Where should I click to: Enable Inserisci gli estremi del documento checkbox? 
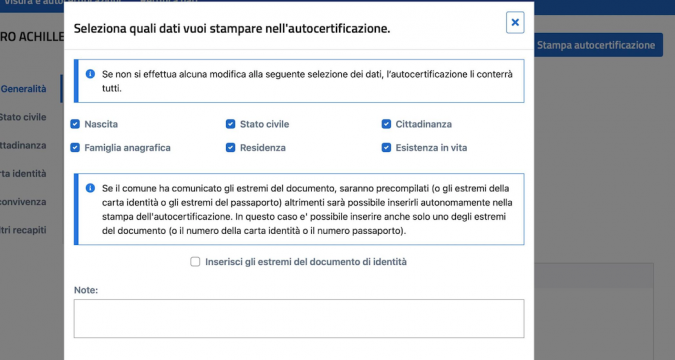coord(195,262)
